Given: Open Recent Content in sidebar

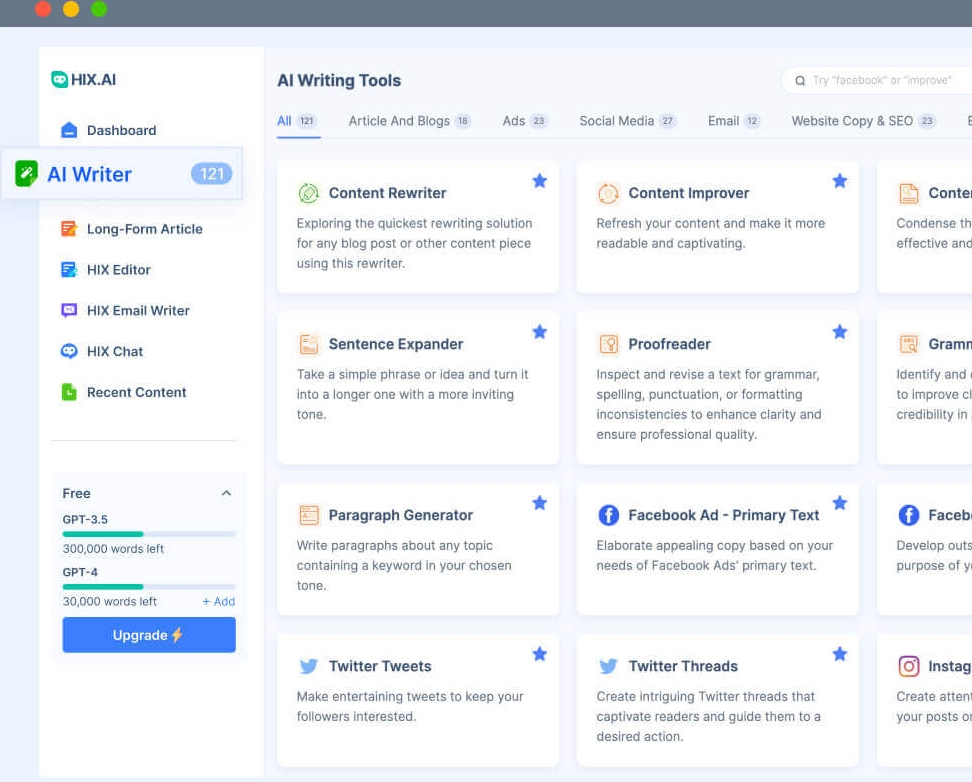Looking at the screenshot, I should point(136,392).
